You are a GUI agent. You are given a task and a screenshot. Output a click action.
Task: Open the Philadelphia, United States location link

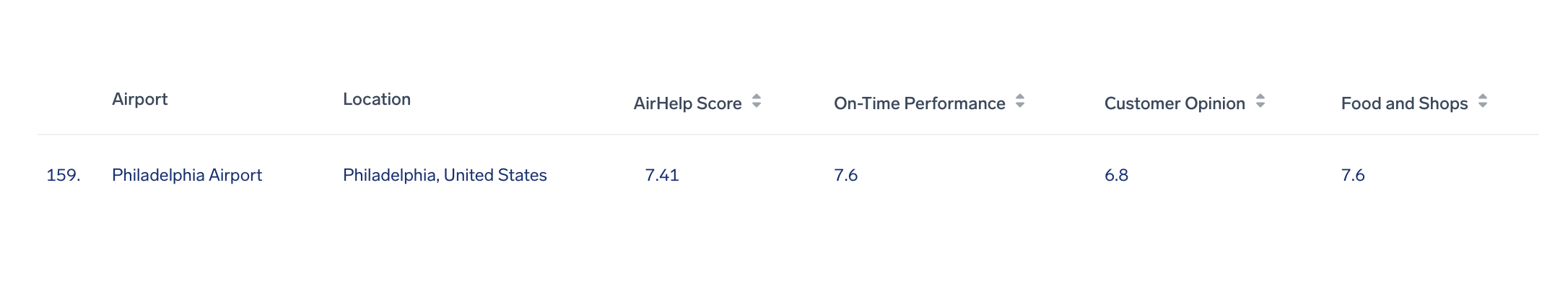pyautogui.click(x=445, y=175)
